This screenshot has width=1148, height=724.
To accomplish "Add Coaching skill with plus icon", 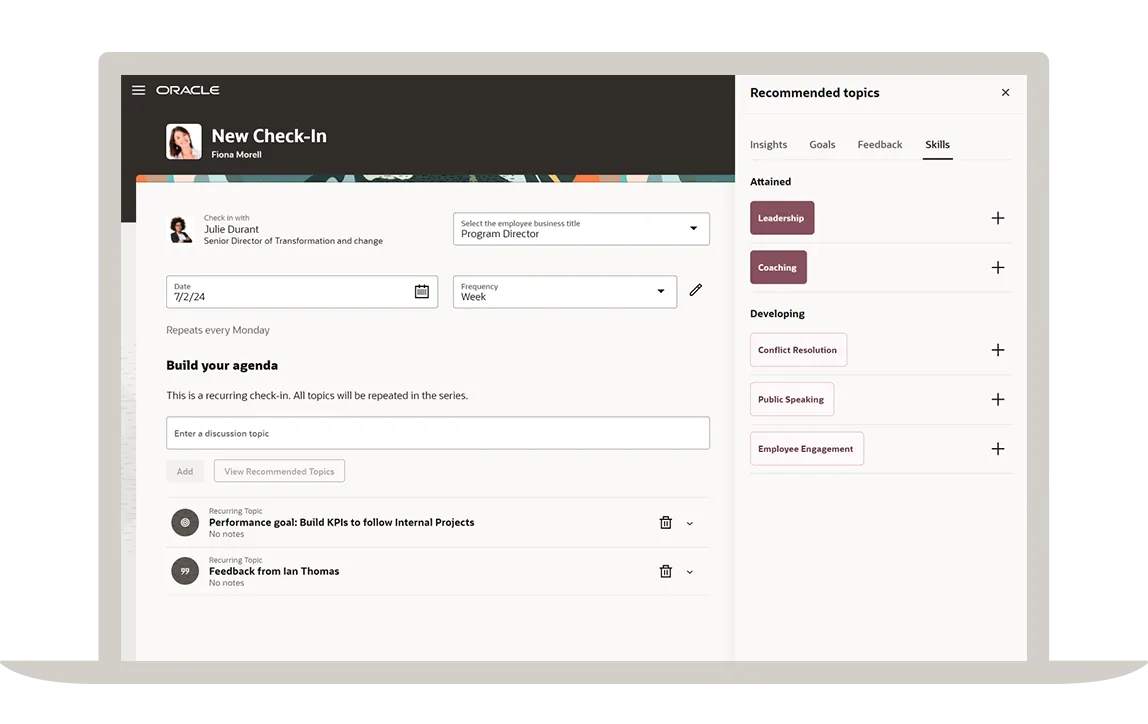I will coord(998,268).
